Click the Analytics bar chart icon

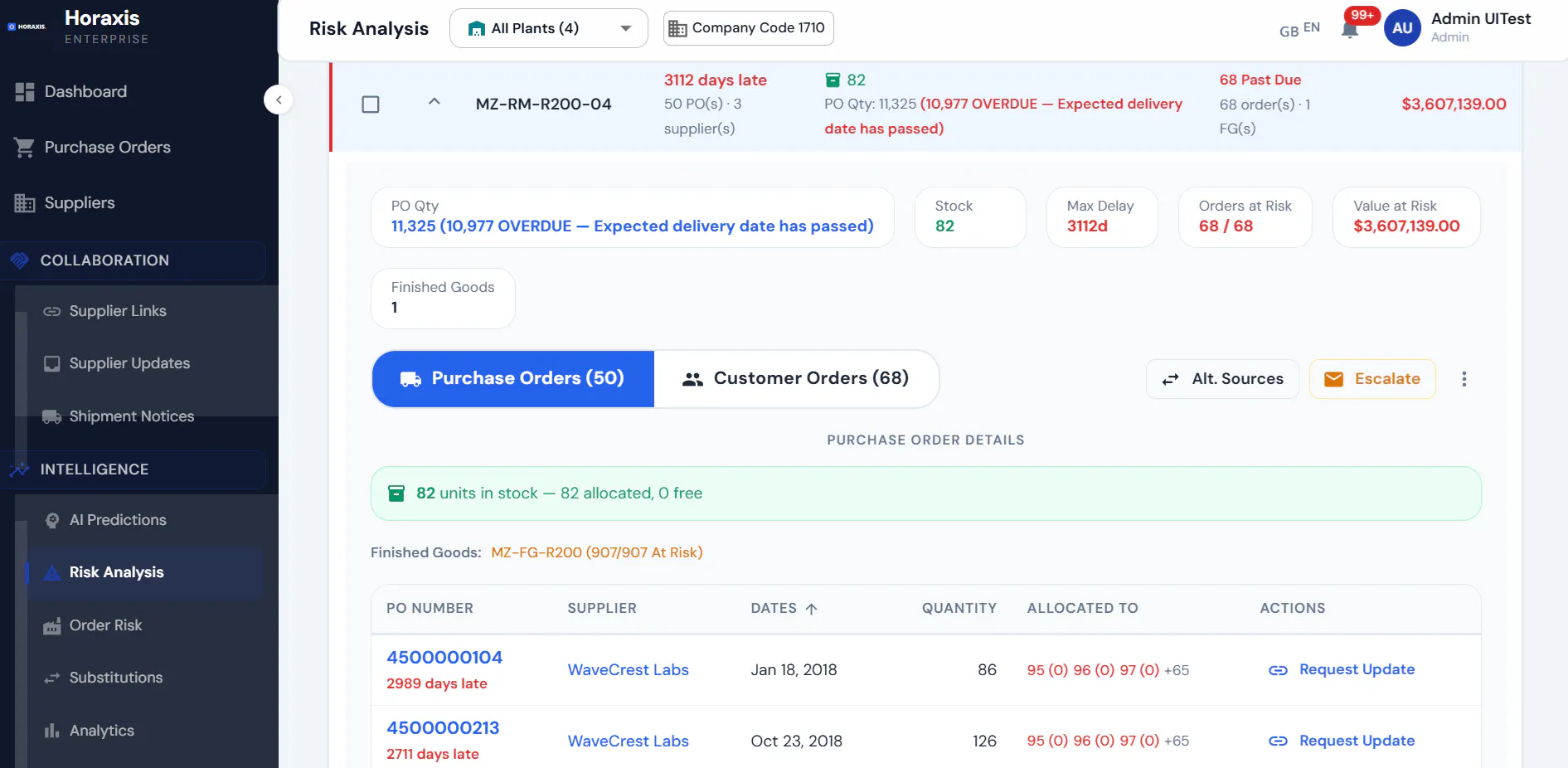tap(51, 731)
